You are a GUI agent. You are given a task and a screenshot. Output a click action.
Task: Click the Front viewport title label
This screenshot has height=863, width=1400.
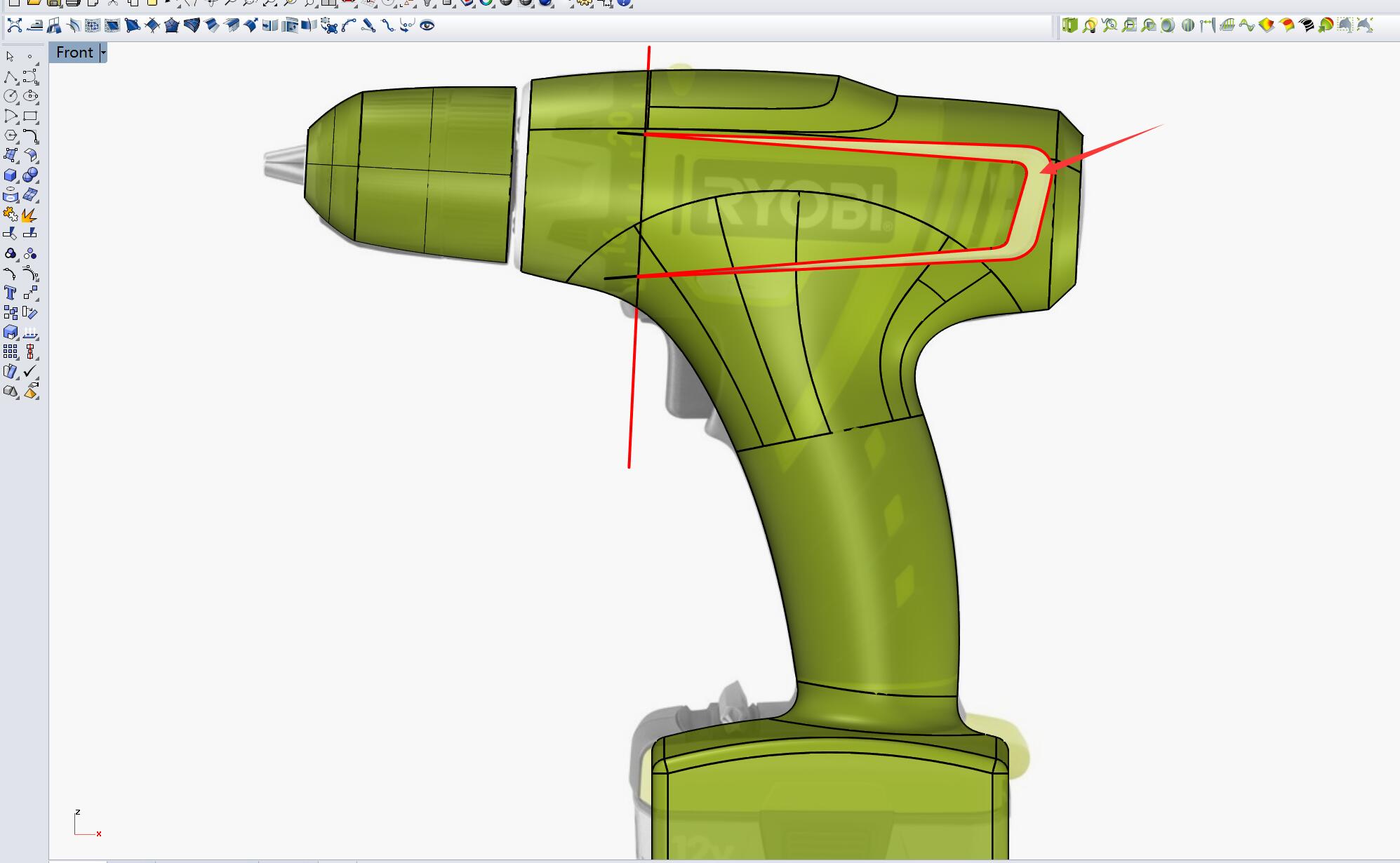[x=74, y=53]
